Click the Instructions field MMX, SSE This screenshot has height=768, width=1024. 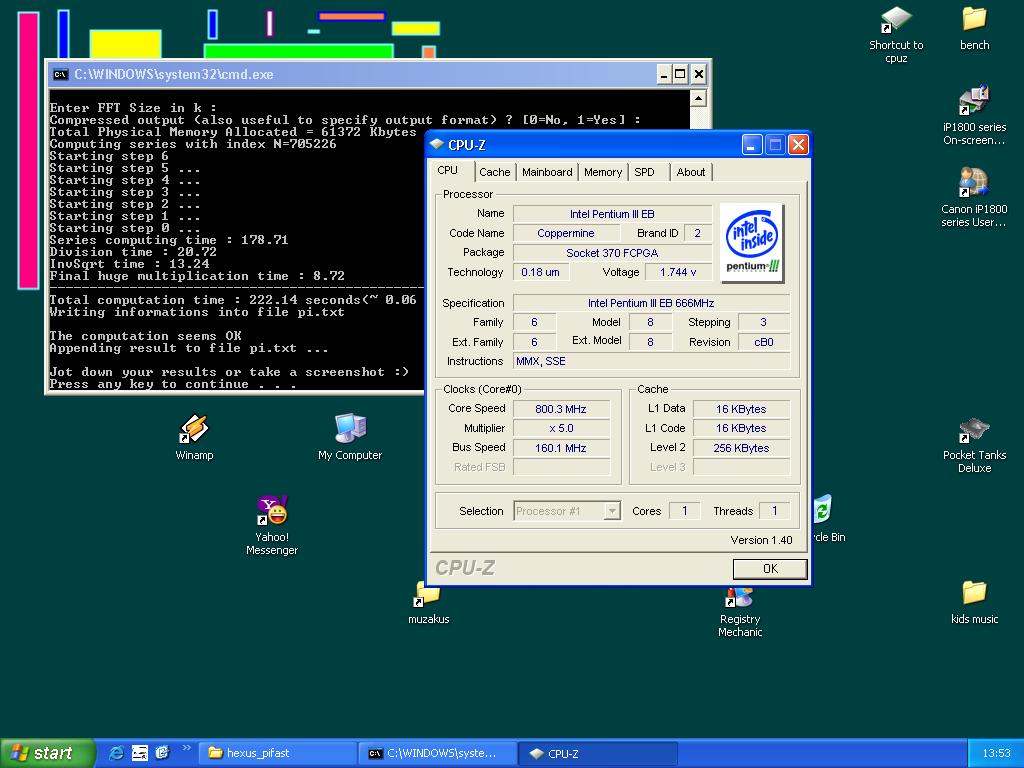pyautogui.click(x=651, y=361)
